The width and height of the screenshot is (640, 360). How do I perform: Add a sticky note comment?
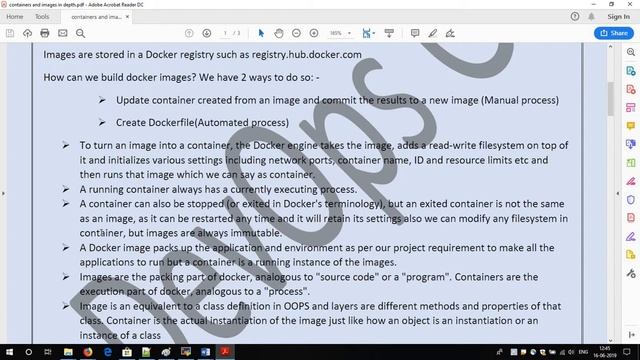[x=415, y=33]
